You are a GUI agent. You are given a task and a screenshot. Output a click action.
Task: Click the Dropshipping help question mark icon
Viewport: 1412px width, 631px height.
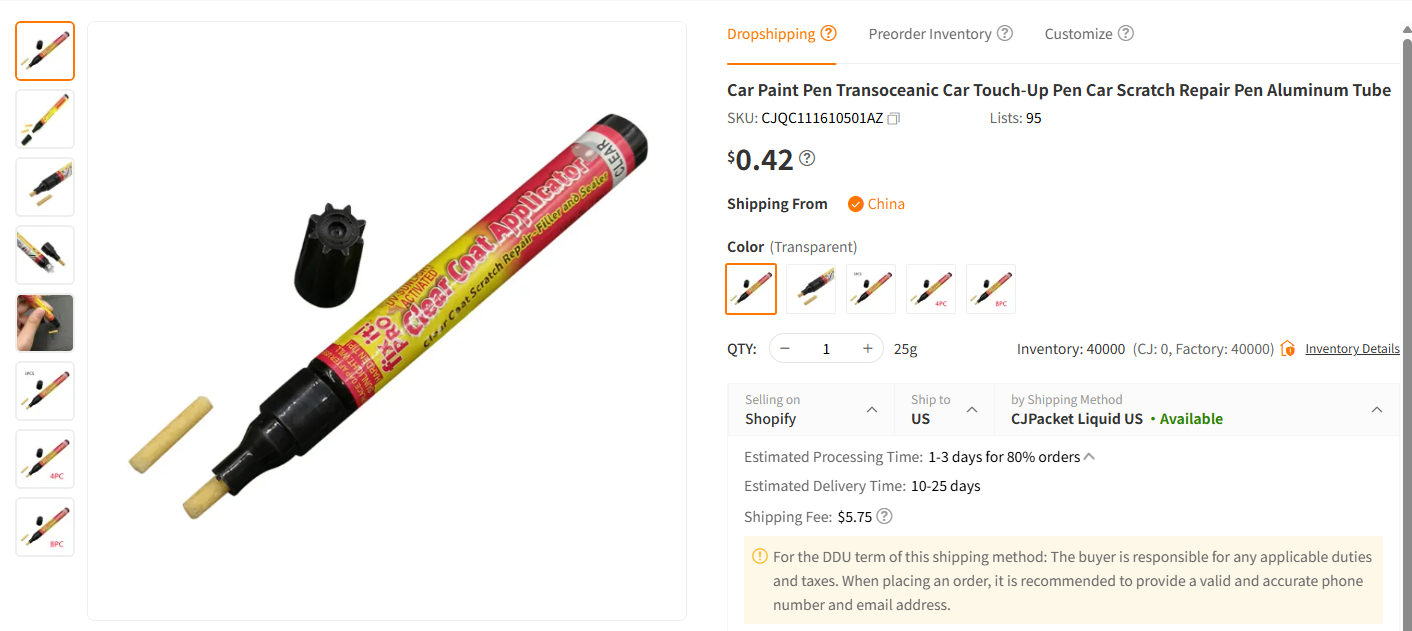830,32
